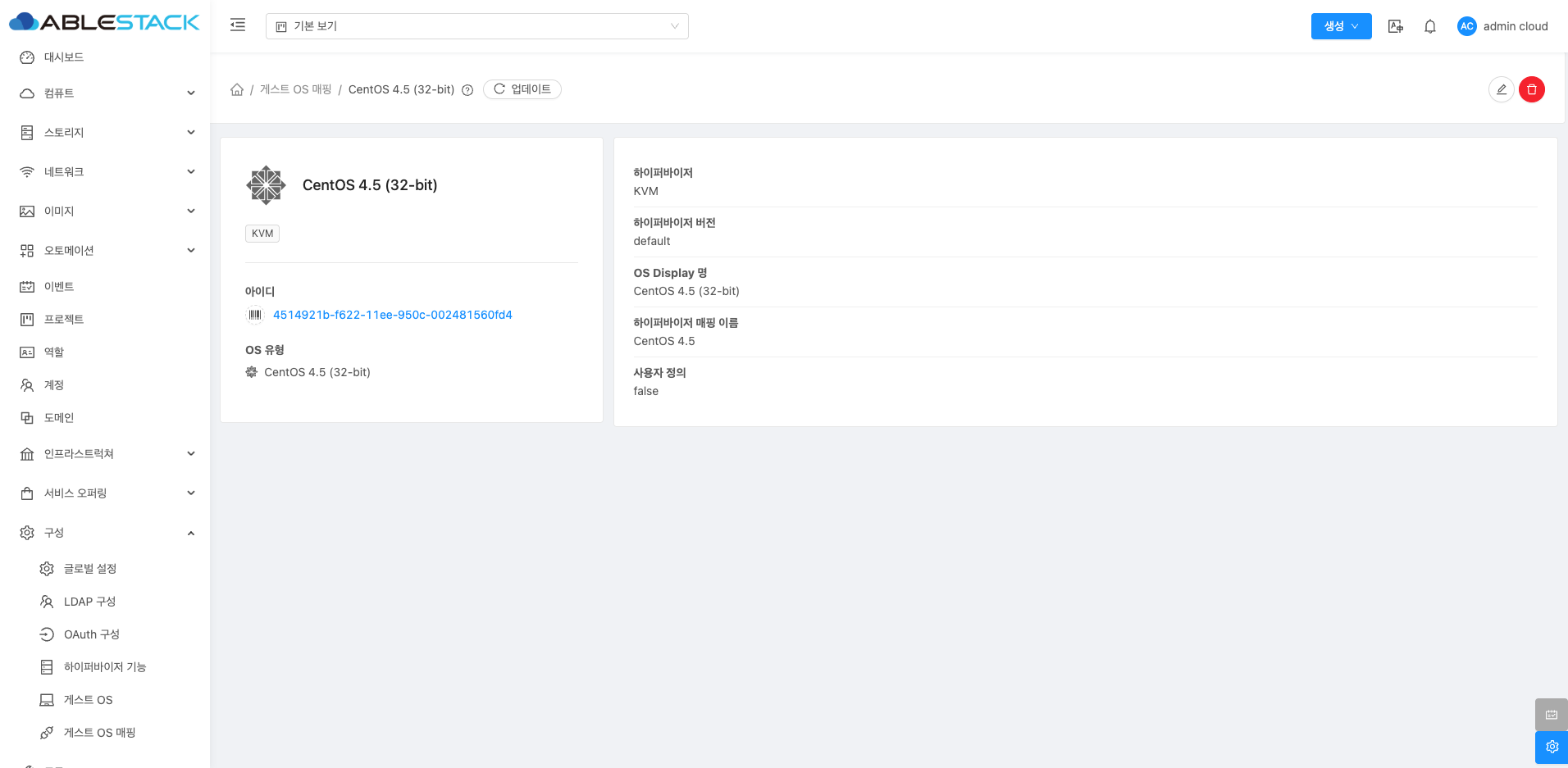Click the 업데이트 refresh button
The height and width of the screenshot is (768, 1568).
tap(522, 89)
